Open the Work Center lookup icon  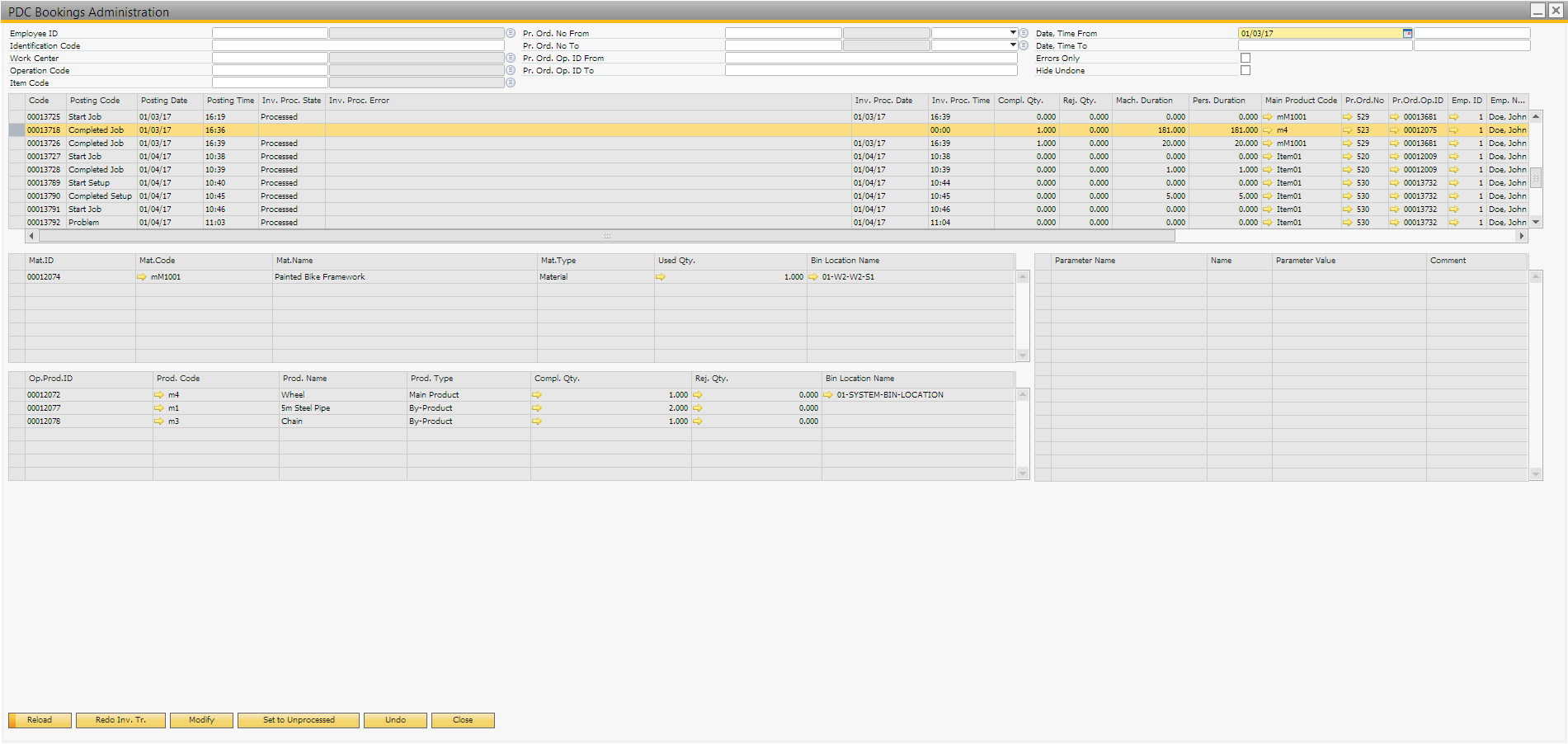point(511,58)
